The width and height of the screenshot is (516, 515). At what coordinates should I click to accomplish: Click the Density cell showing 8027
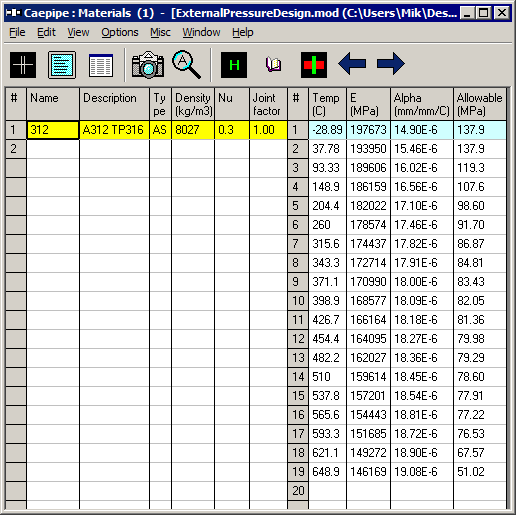(193, 130)
